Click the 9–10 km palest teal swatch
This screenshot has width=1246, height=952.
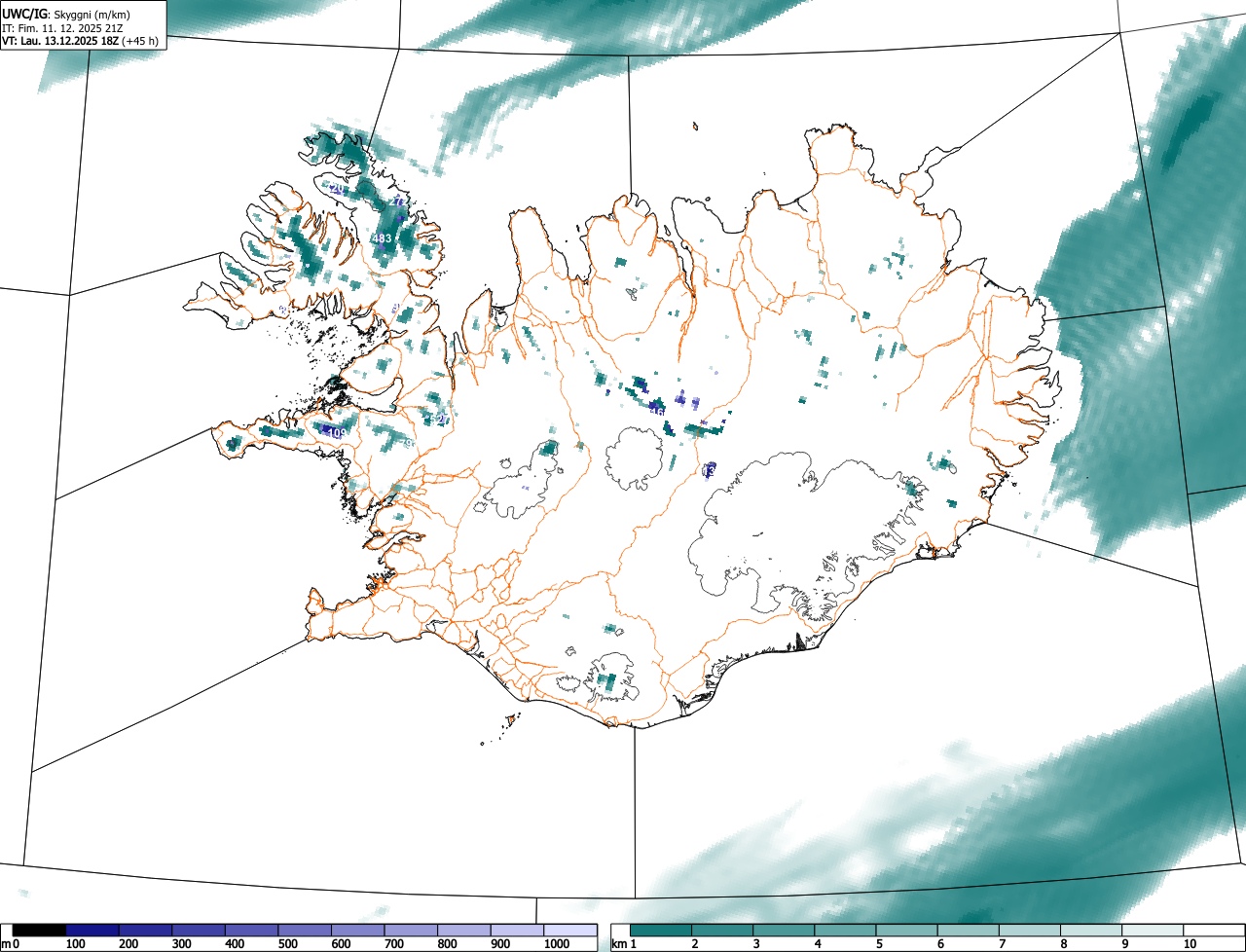coord(1153,930)
